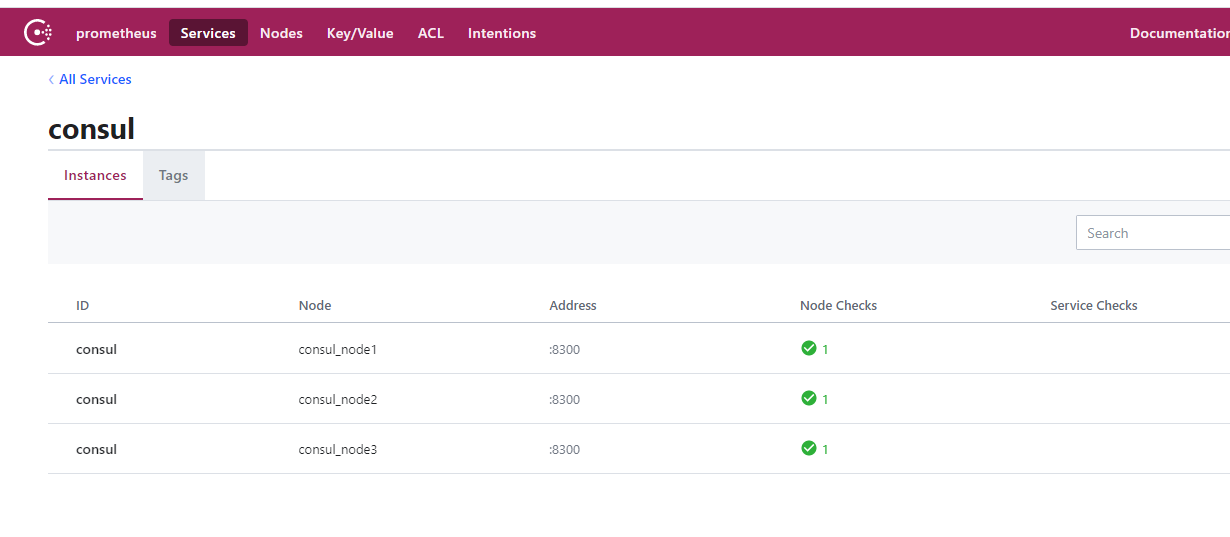Switch to the Instances tab
The width and height of the screenshot is (1230, 537).
95,175
